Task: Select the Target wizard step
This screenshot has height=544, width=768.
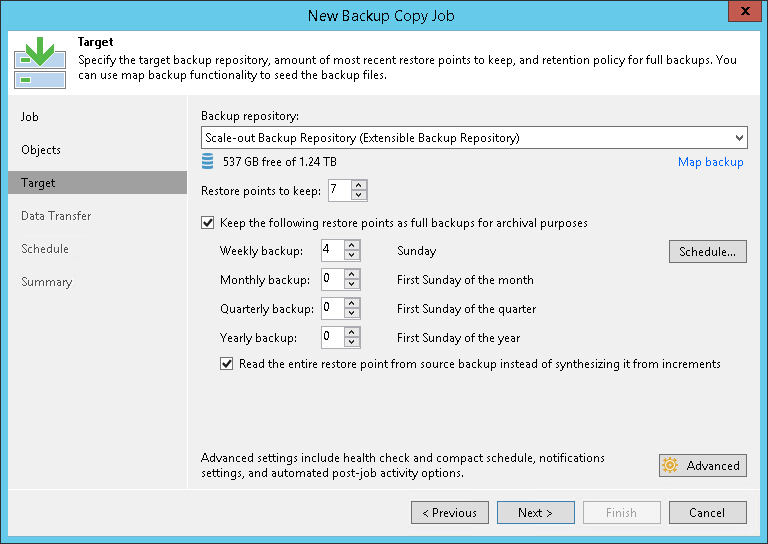Action: click(x=39, y=183)
